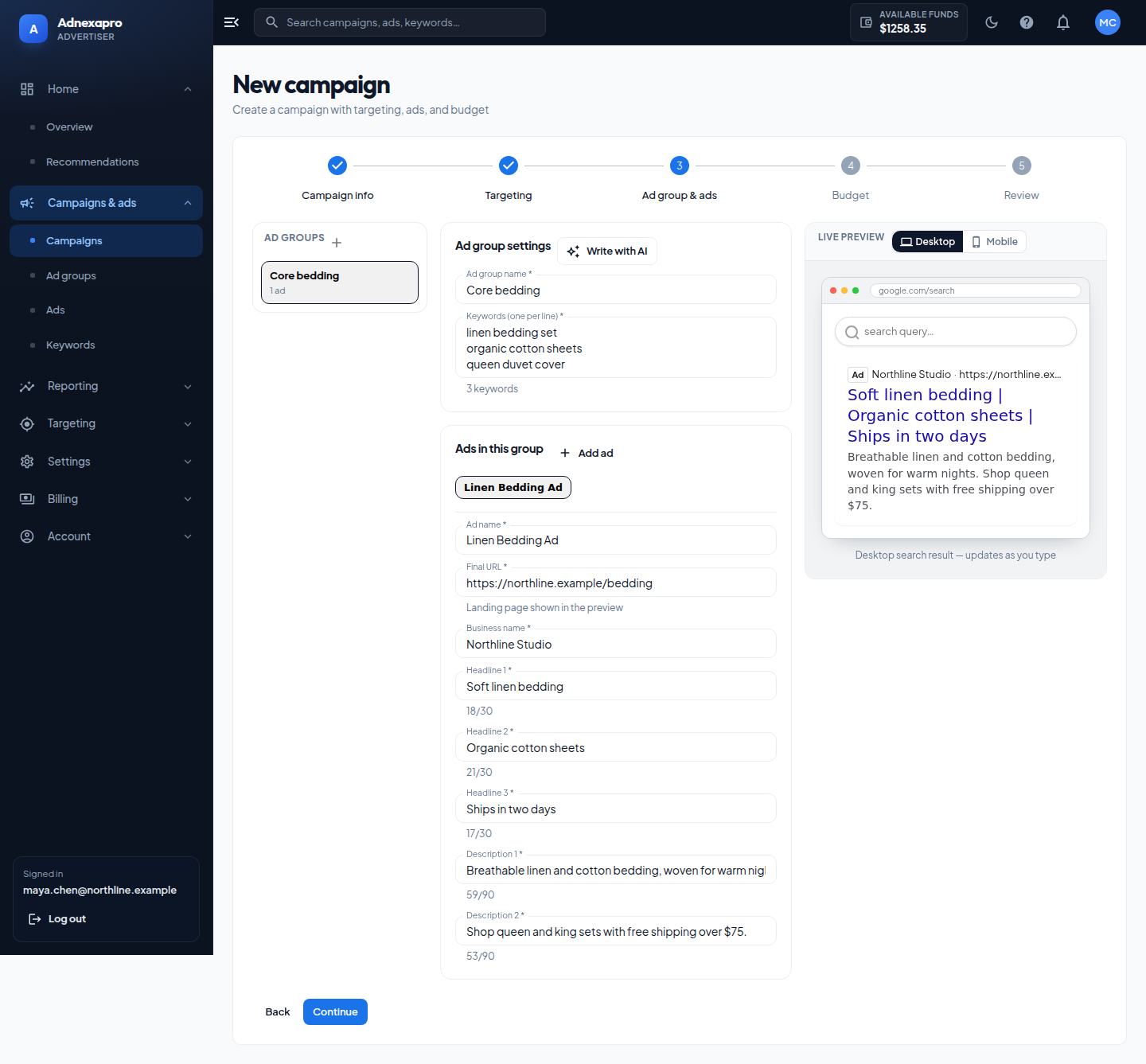1146x1064 pixels.
Task: Click the Reporting chart icon
Action: coord(27,386)
